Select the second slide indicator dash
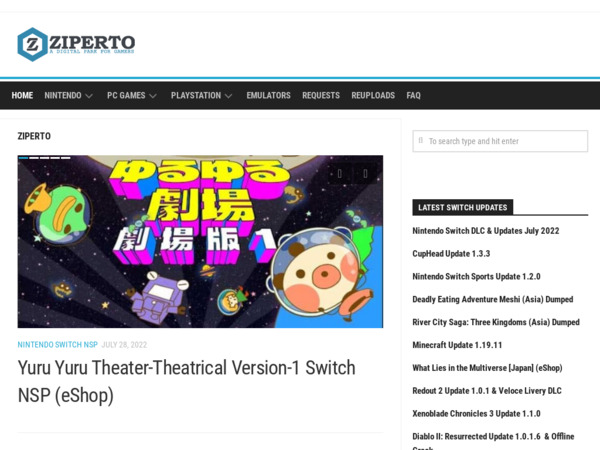Viewport: 600px width, 450px height. click(x=34, y=158)
